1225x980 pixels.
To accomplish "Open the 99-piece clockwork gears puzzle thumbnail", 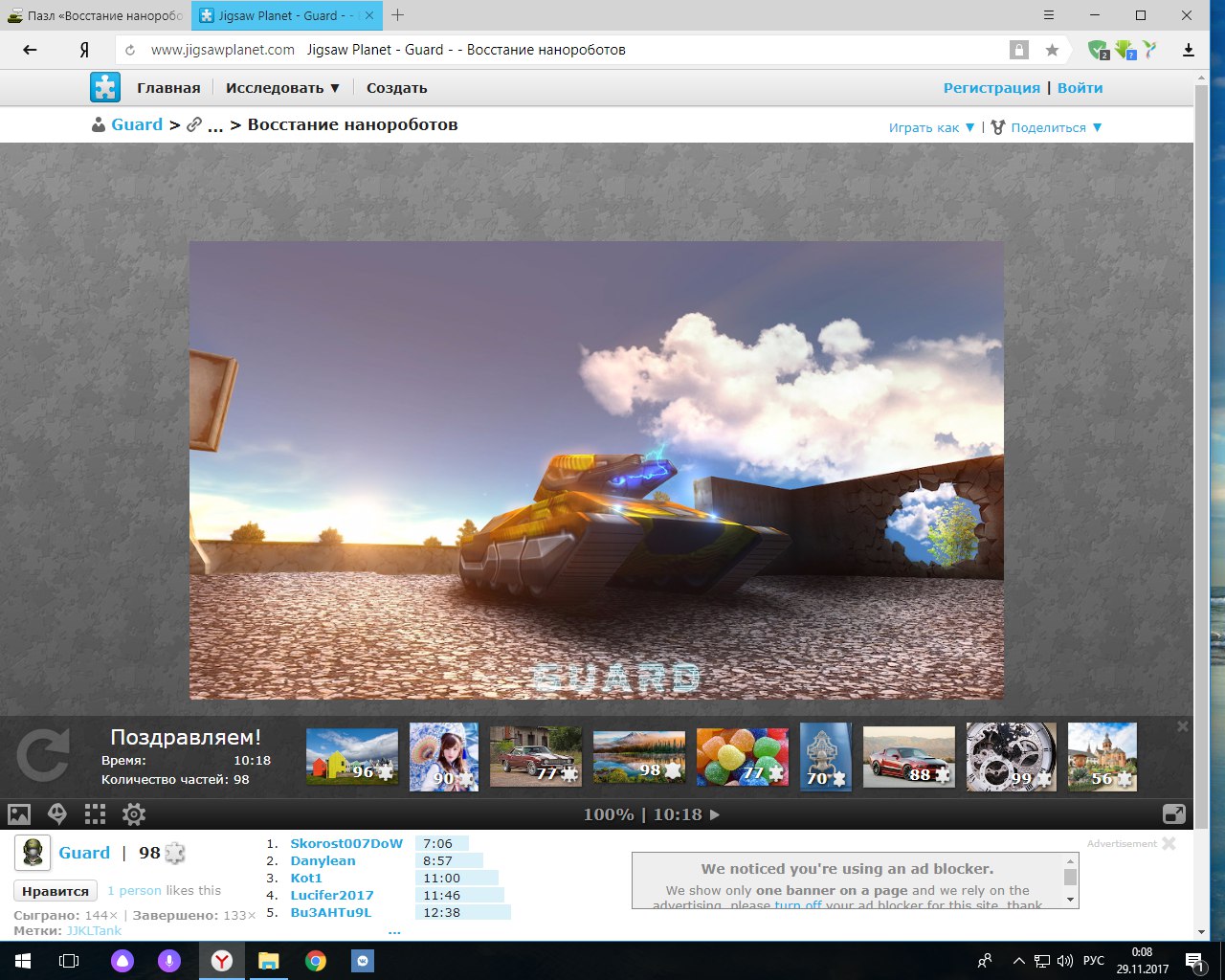I will click(x=1012, y=757).
